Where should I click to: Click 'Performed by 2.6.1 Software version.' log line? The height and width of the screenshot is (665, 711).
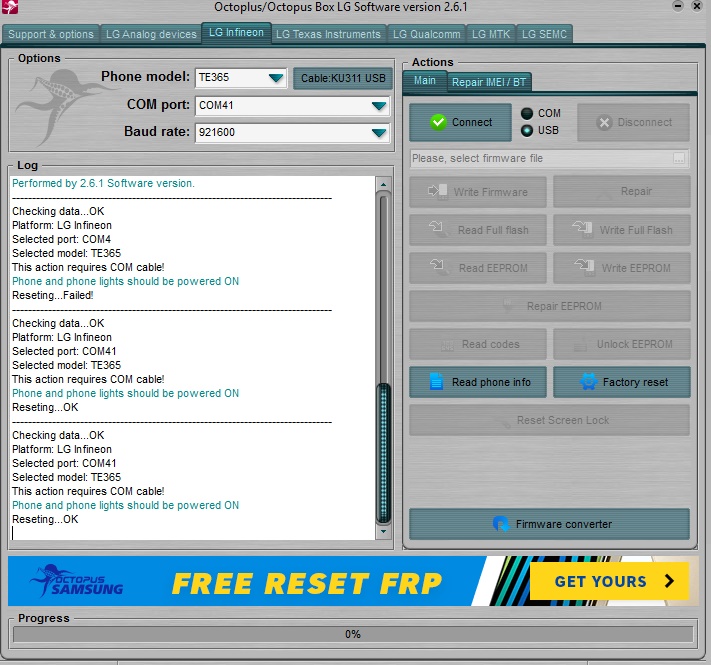pos(103,183)
